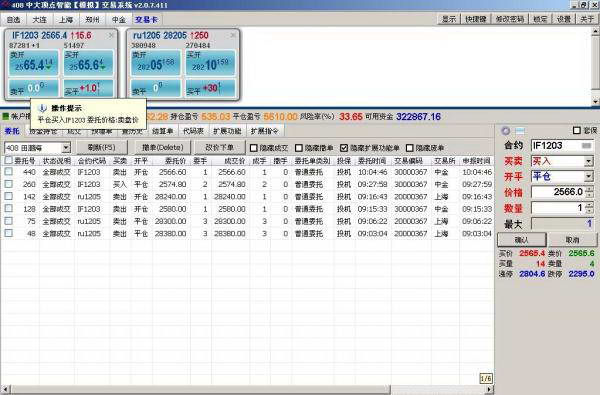
Task: Check the box for order 260
Action: (8, 184)
